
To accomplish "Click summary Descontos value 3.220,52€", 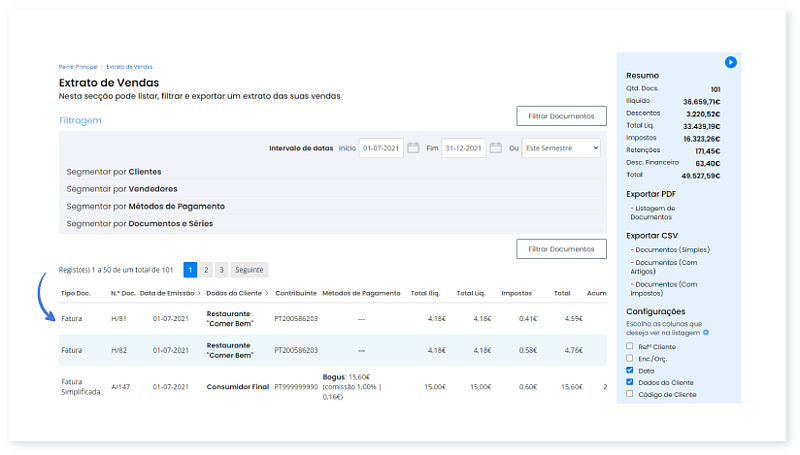I will 703,114.
